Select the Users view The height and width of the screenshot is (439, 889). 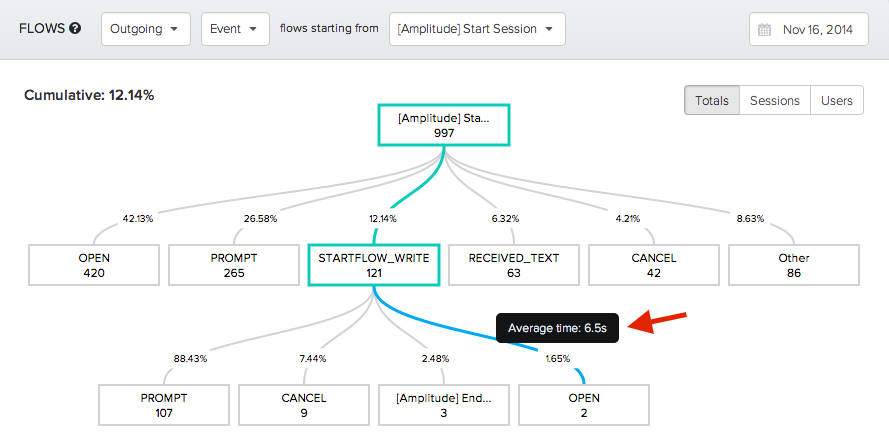coord(837,101)
